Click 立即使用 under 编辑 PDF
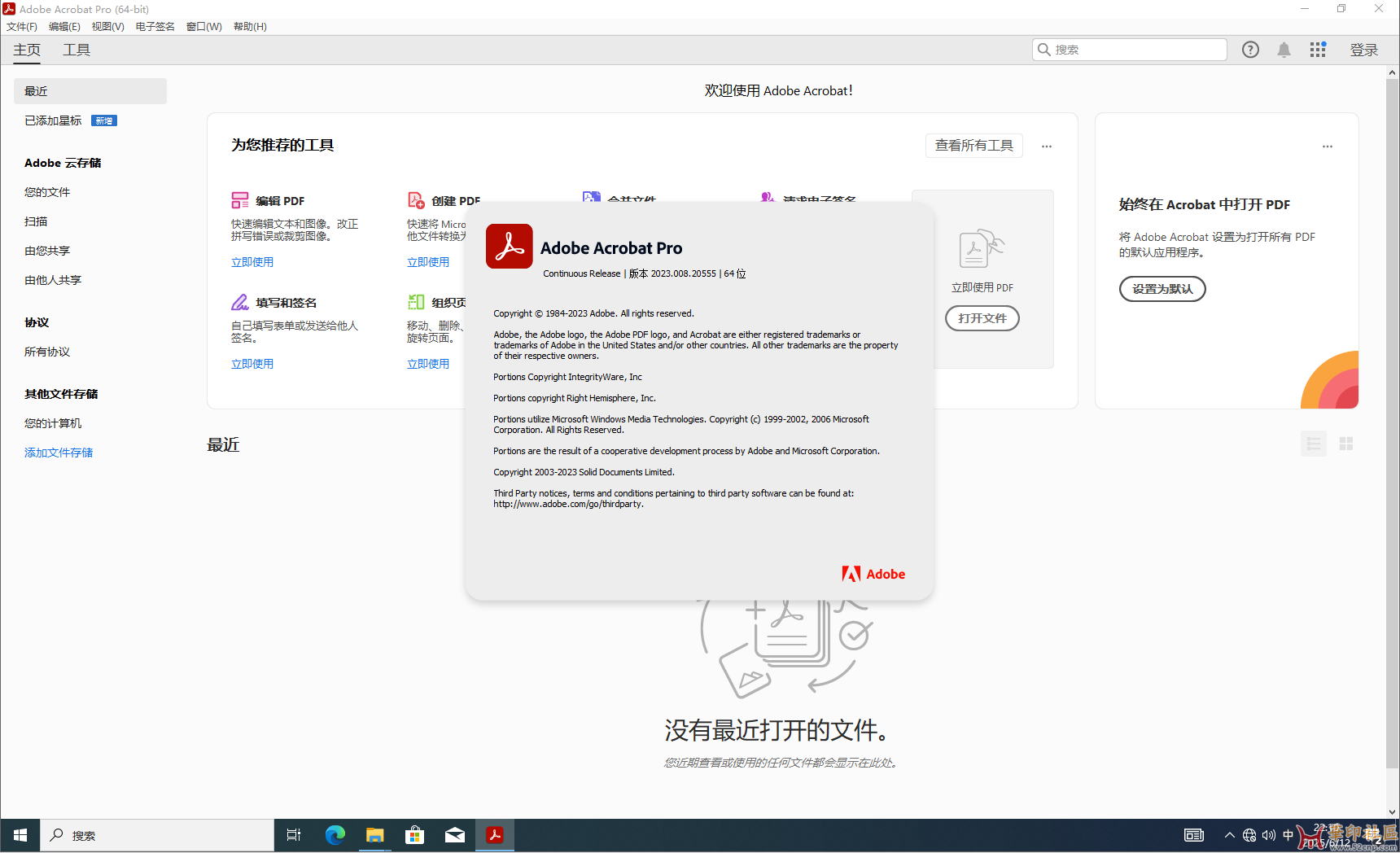Screen dimensions: 1400x853 (252, 262)
